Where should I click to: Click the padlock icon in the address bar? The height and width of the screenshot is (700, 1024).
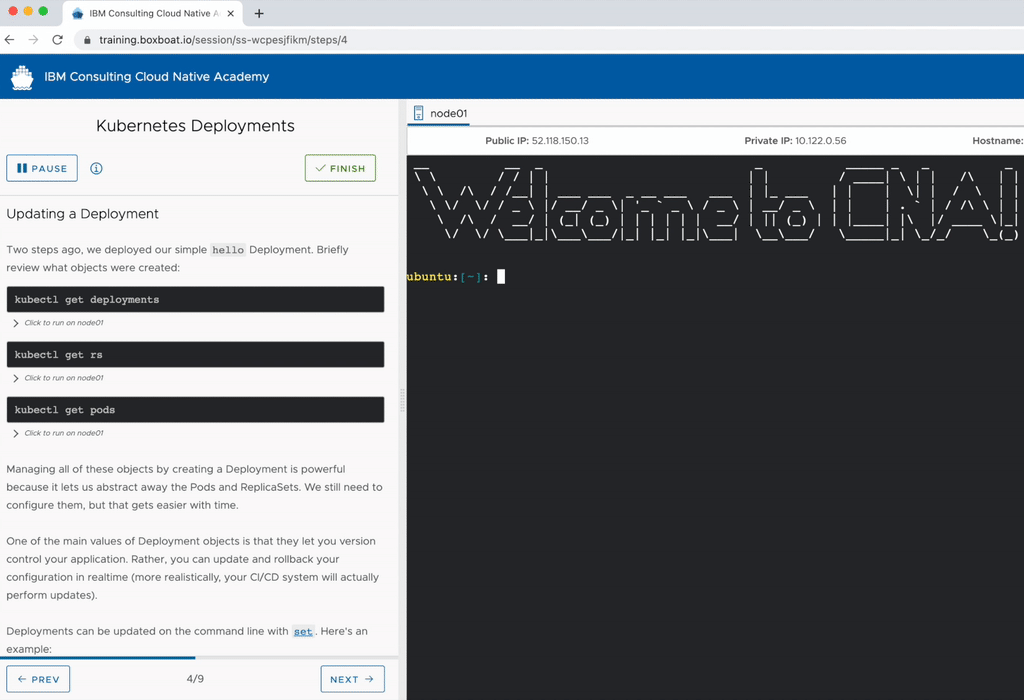(x=88, y=42)
